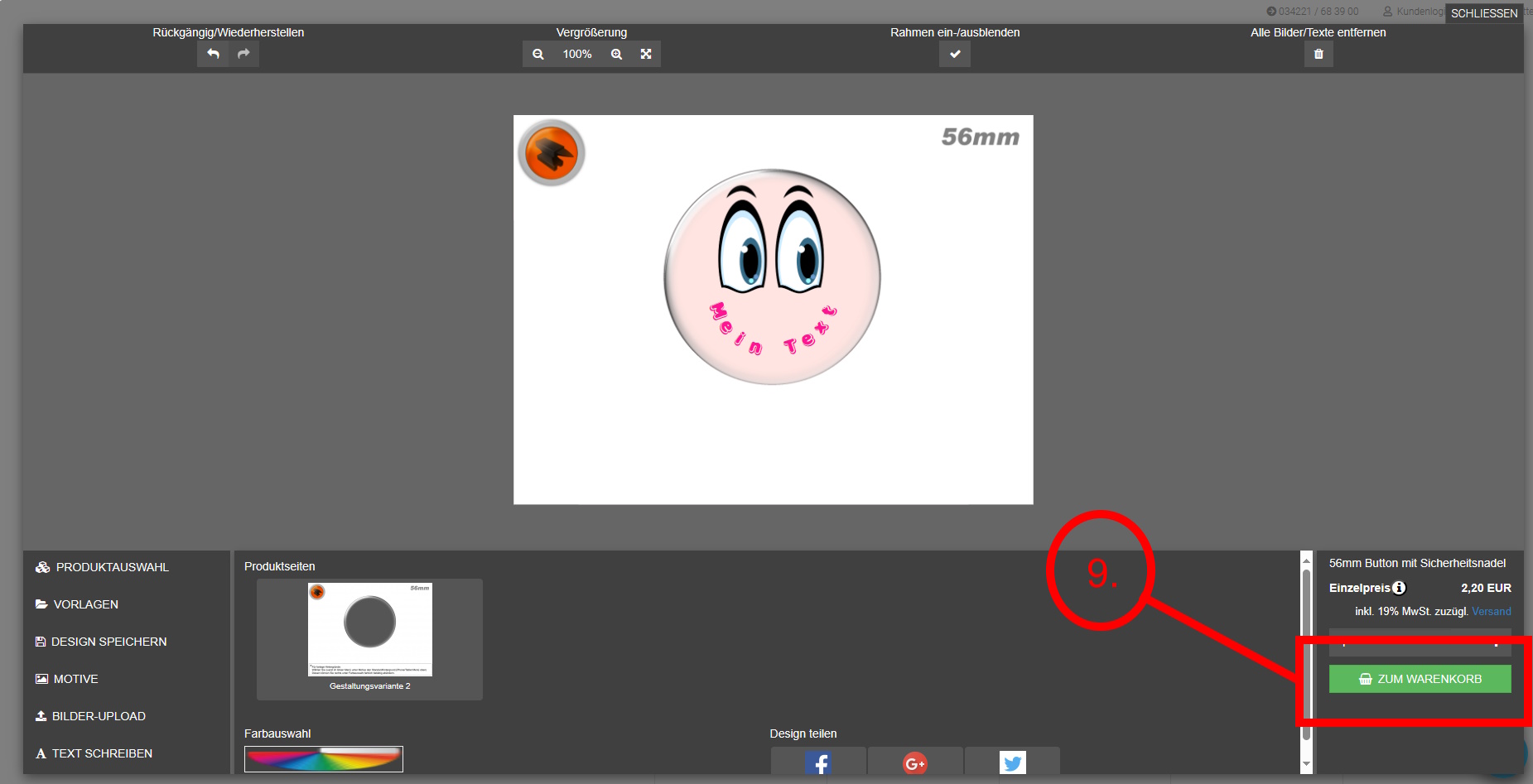The height and width of the screenshot is (784, 1533).
Task: Open MOTIVE menu entry
Action: pyautogui.click(x=67, y=679)
